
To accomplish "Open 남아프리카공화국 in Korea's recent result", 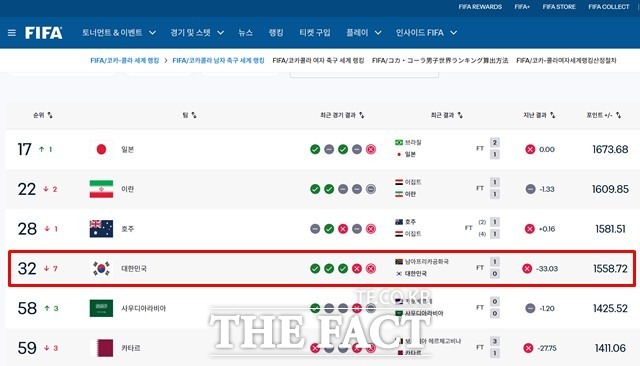I will tap(427, 262).
